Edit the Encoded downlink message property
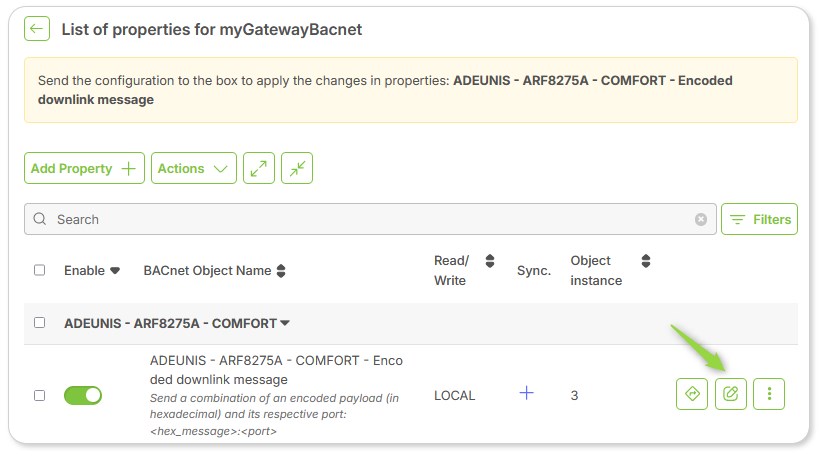Screen dimensions: 819x456 (x=731, y=394)
